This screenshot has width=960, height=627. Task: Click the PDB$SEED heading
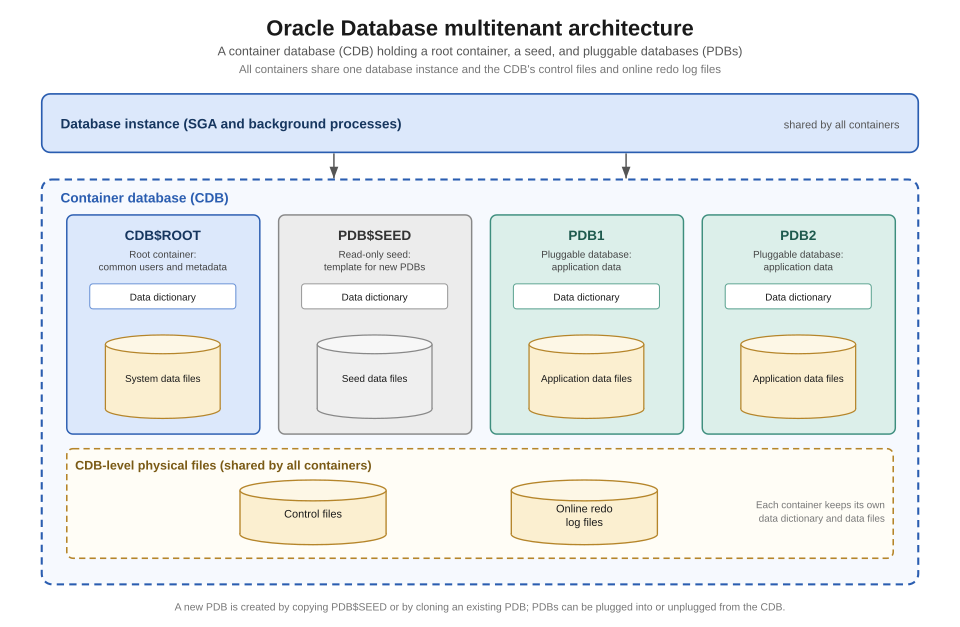pos(375,235)
